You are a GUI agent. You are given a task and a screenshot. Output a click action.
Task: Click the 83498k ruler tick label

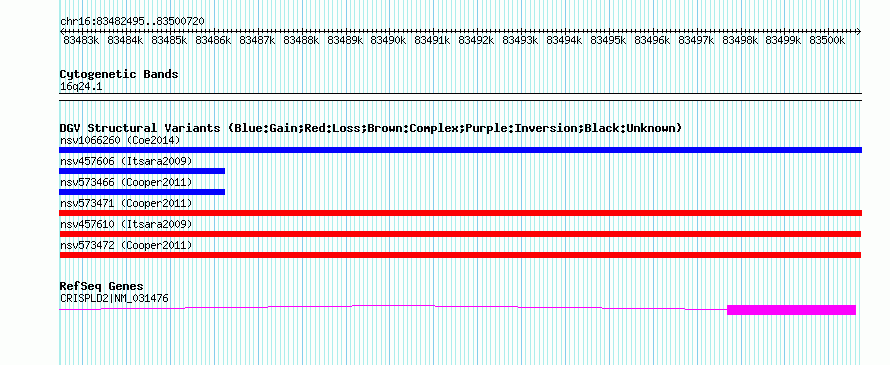[x=740, y=41]
